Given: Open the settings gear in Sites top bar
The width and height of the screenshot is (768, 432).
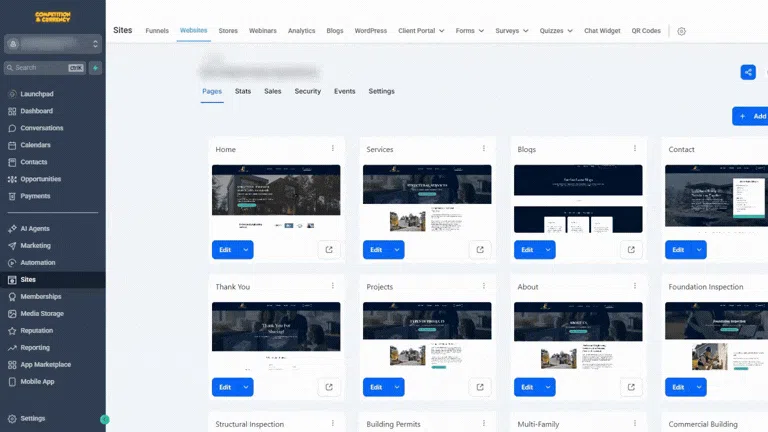Looking at the screenshot, I should coord(681,31).
